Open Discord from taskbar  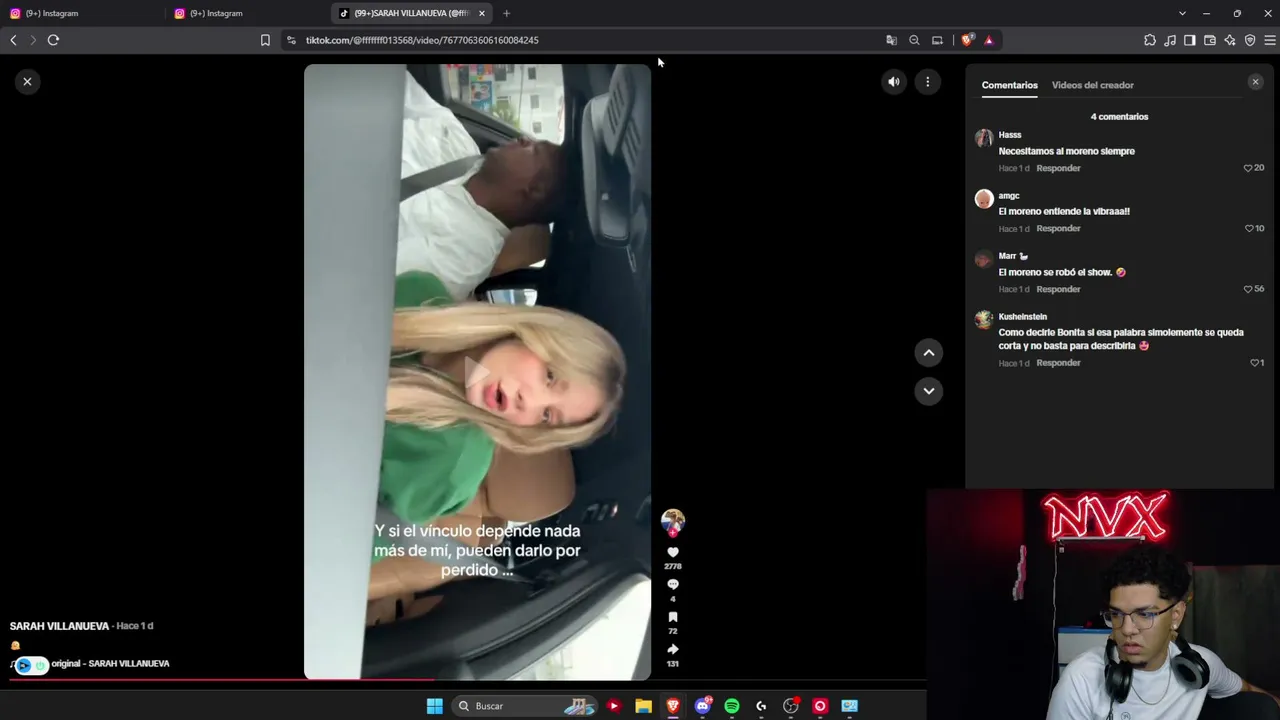point(703,706)
